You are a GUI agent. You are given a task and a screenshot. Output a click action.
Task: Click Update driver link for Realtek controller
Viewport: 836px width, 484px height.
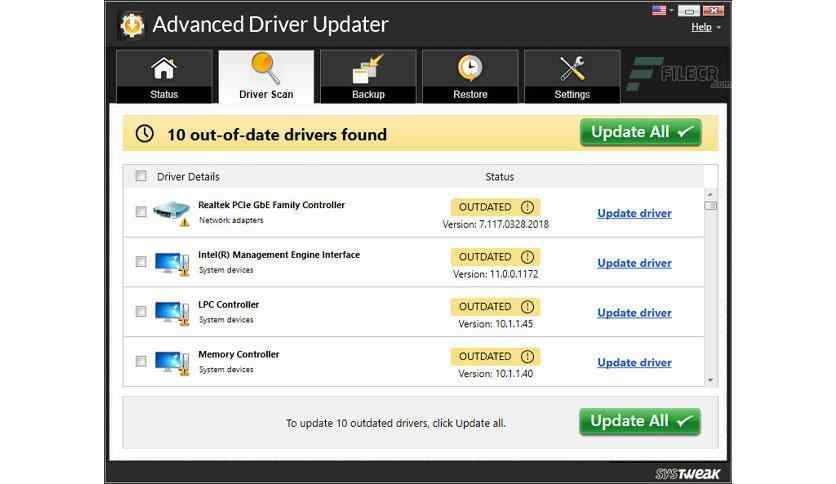point(634,213)
